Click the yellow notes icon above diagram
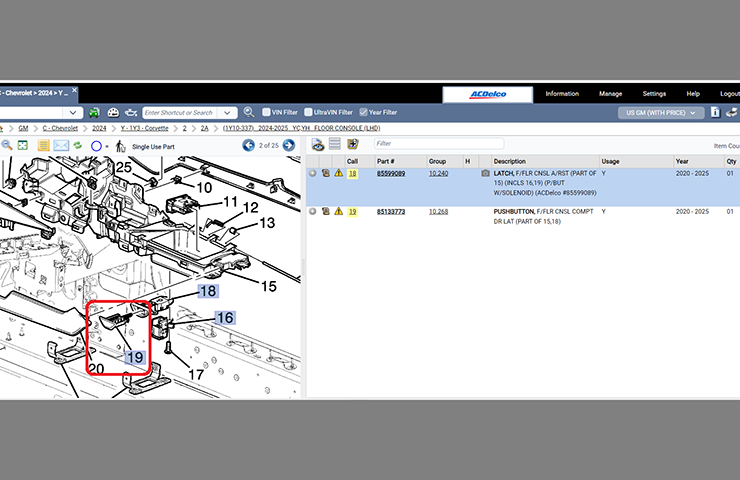 [43, 146]
